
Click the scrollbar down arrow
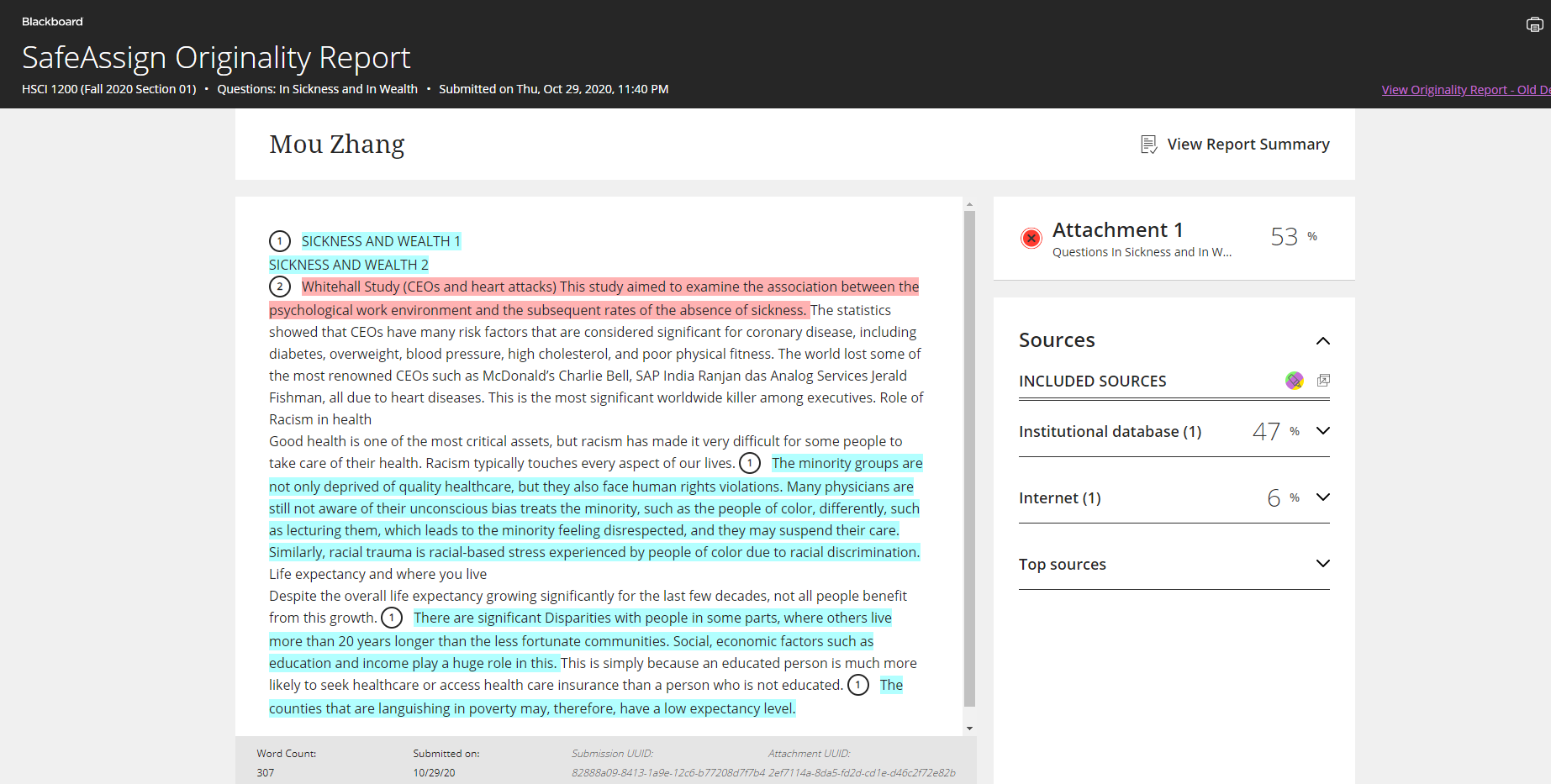click(x=969, y=729)
